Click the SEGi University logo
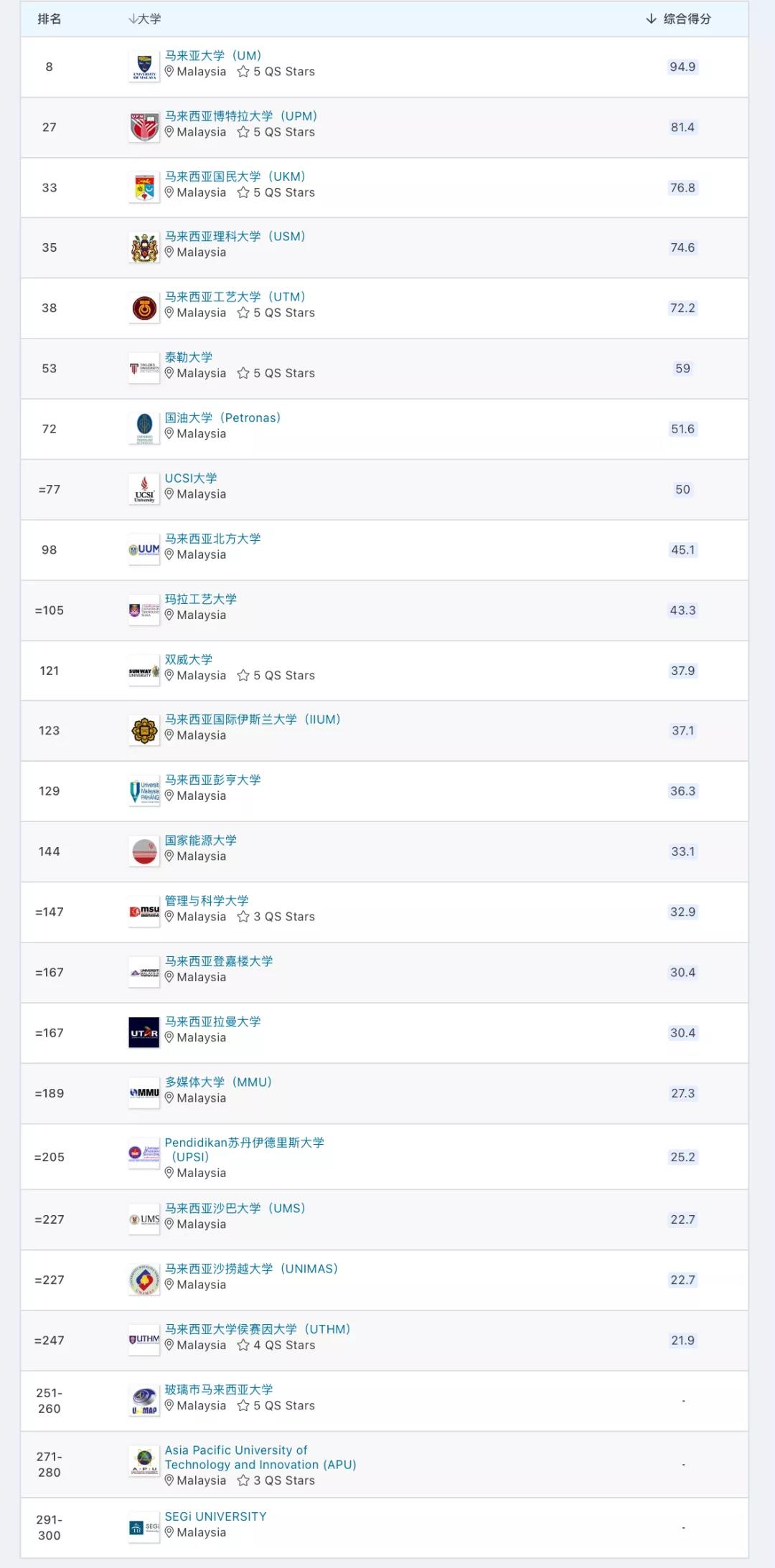This screenshot has height=1568, width=775. 144,1528
